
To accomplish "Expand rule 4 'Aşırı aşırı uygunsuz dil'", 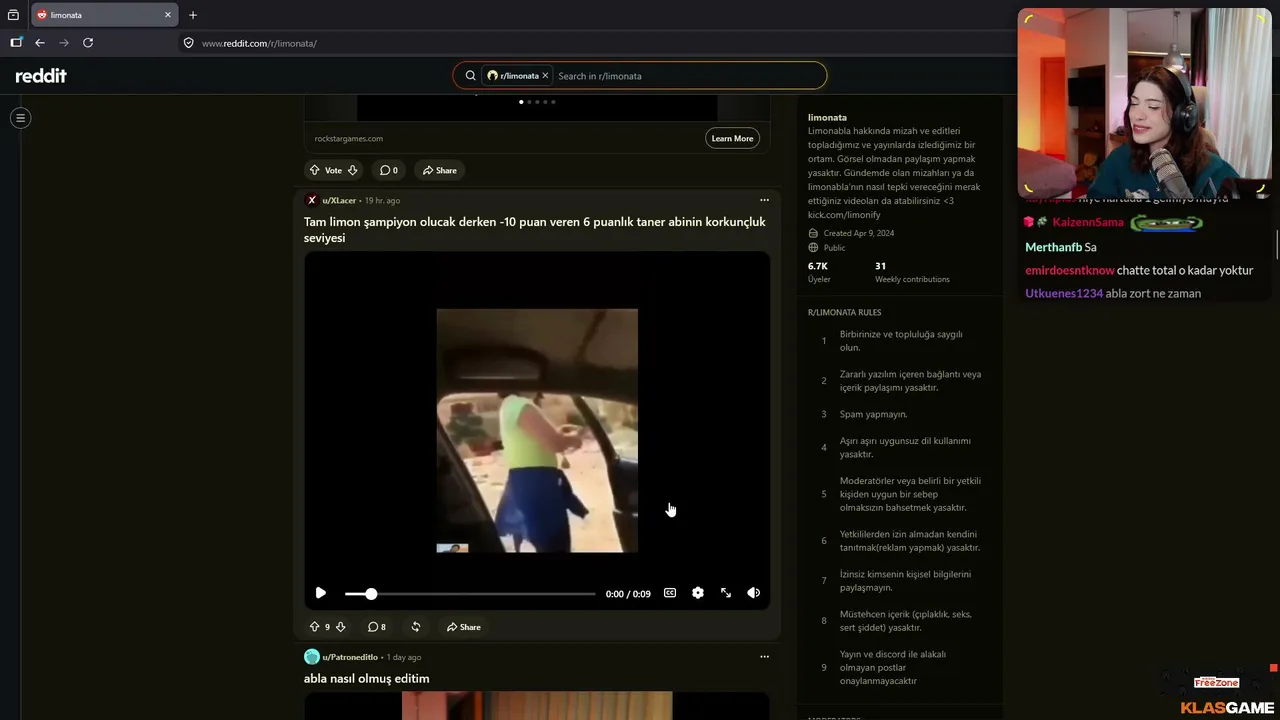I will coord(900,447).
